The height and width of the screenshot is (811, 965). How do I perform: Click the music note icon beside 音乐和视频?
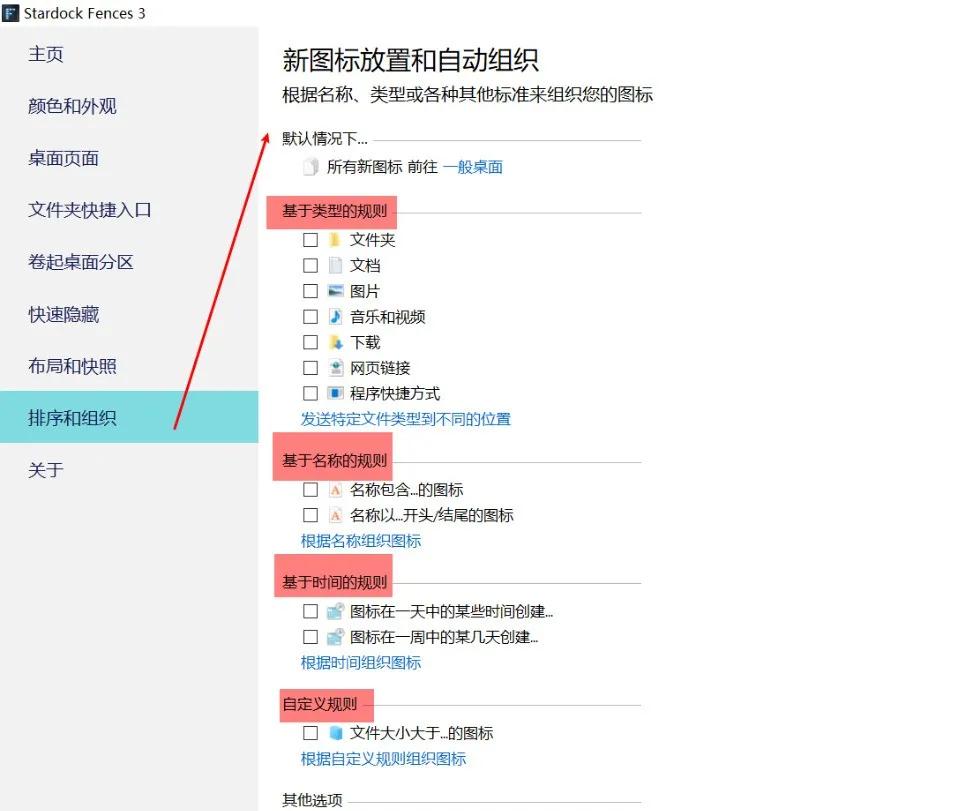(336, 316)
